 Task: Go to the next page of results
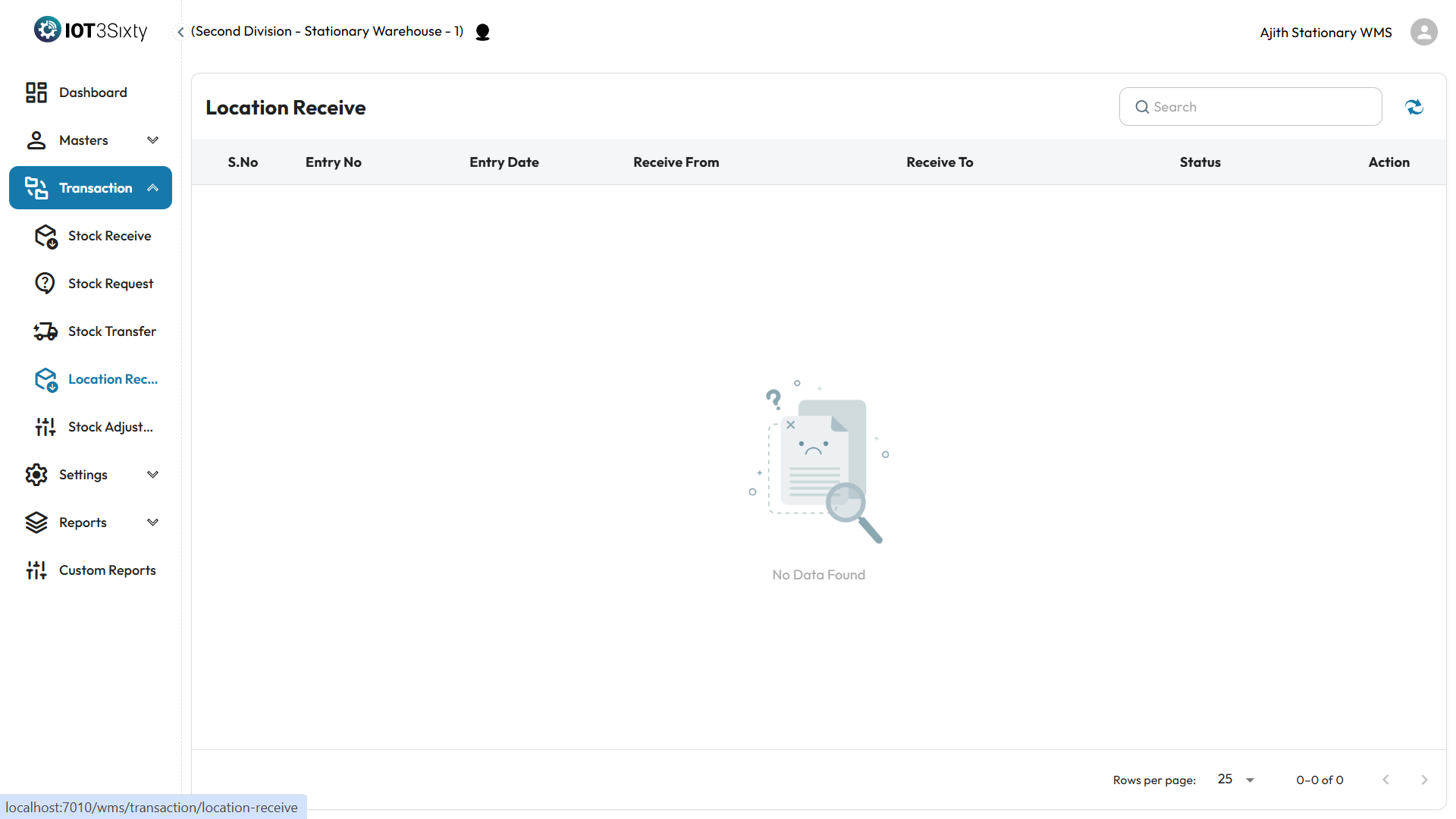1423,780
